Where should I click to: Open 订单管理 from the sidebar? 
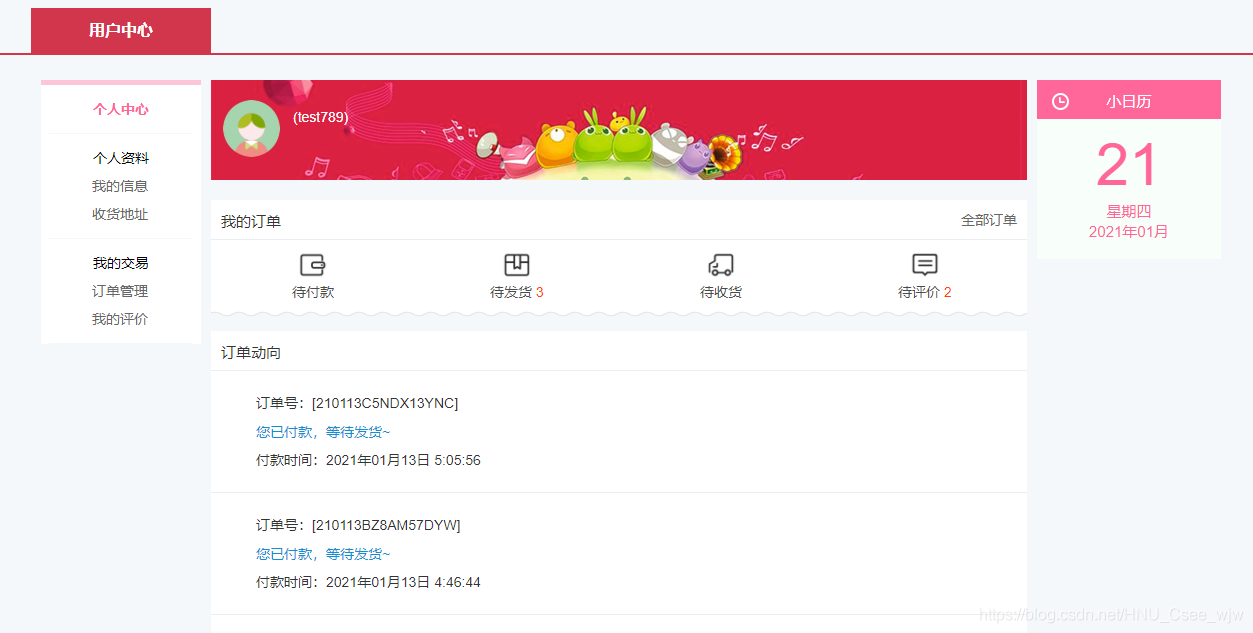pos(120,291)
